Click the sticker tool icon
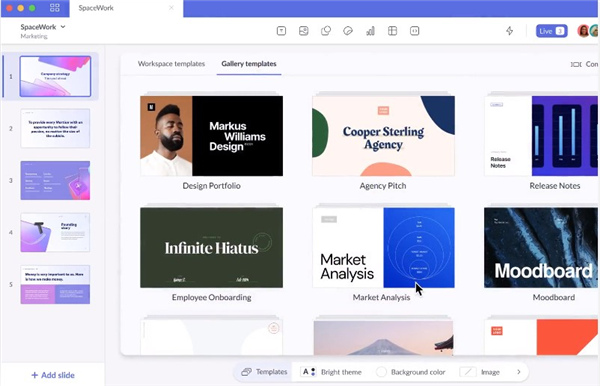The image size is (600, 386). (x=348, y=31)
